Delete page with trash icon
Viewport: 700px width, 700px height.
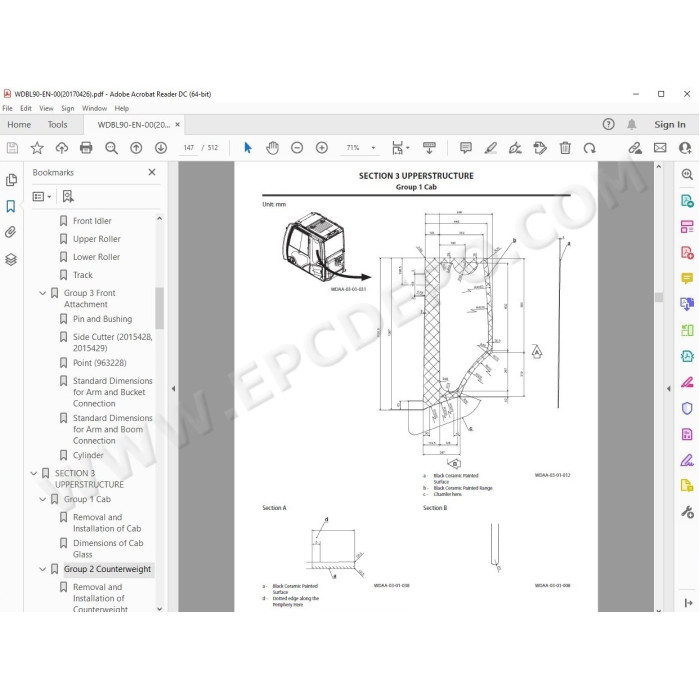tap(565, 148)
